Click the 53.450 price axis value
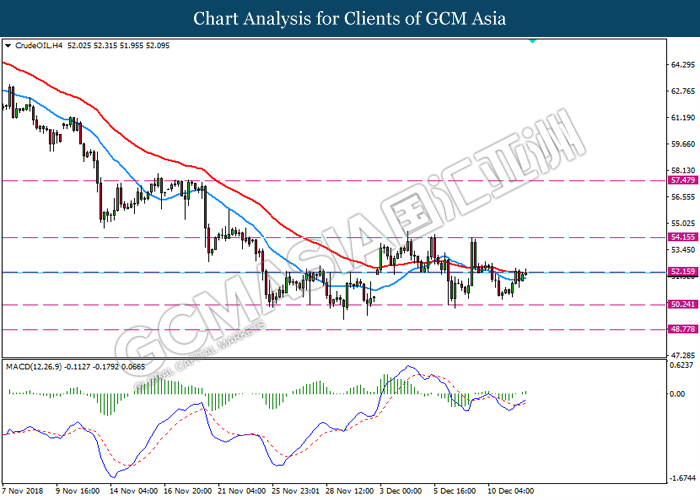700x500 pixels. tap(683, 250)
